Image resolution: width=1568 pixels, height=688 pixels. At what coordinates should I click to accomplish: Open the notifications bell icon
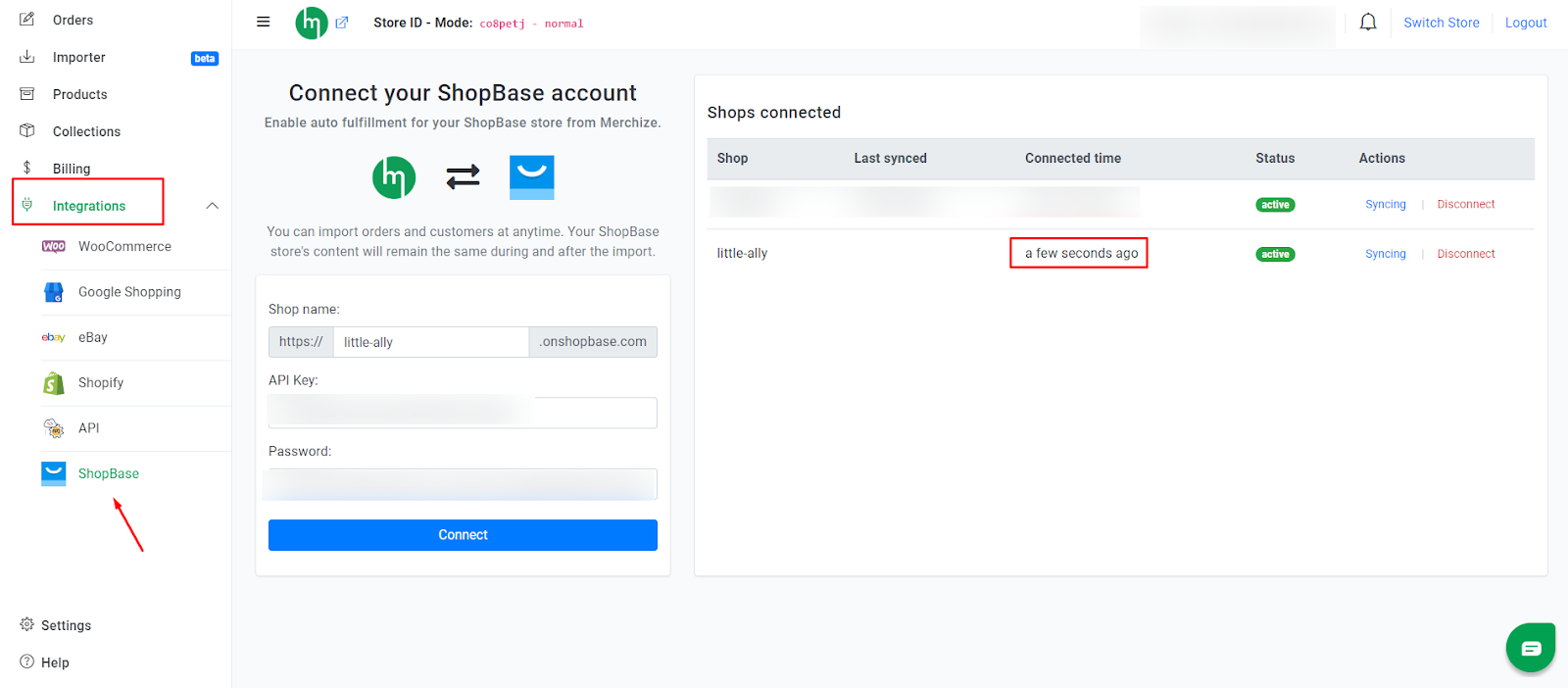[x=1368, y=23]
